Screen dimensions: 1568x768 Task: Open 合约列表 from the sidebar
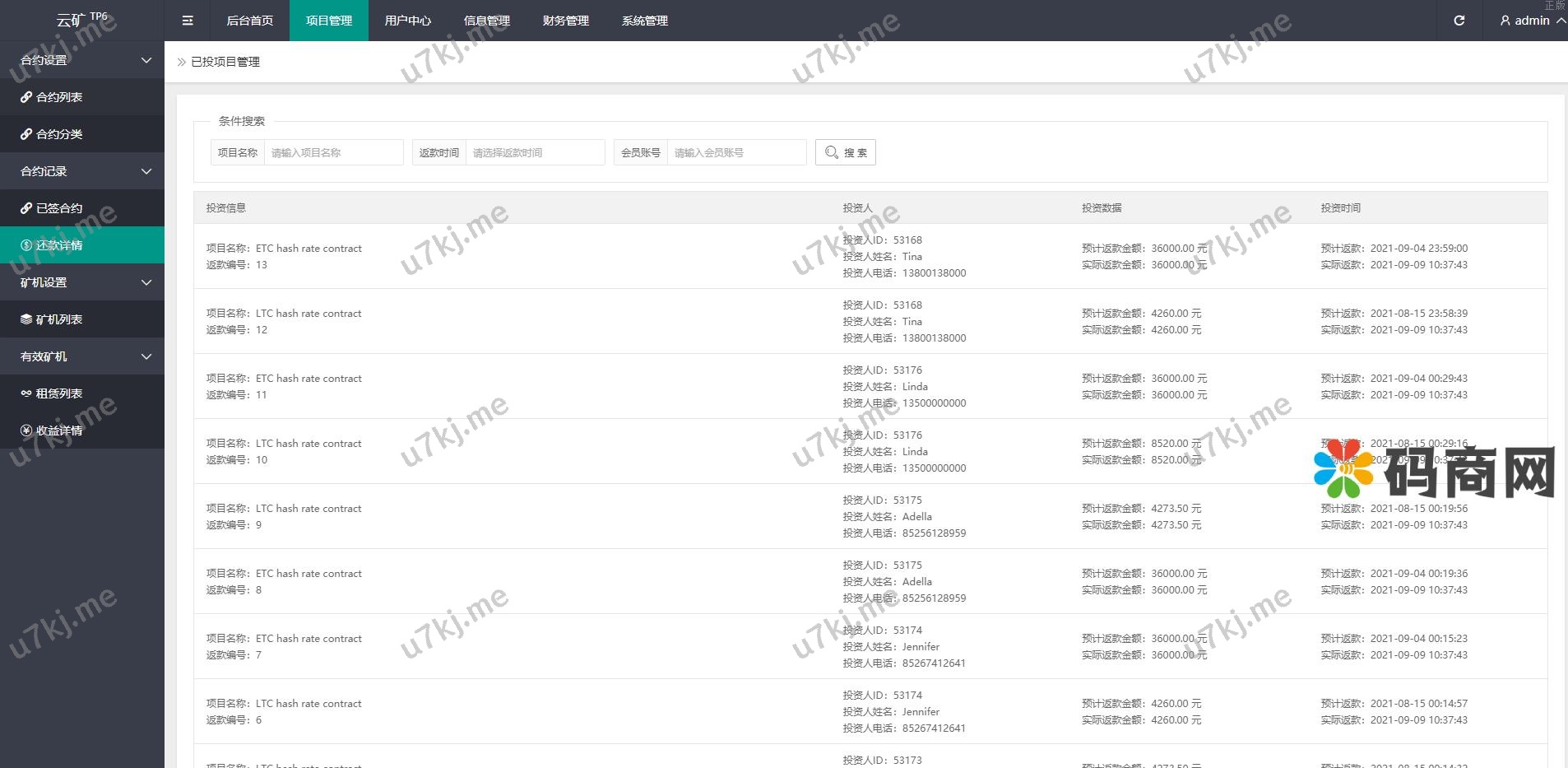(59, 97)
